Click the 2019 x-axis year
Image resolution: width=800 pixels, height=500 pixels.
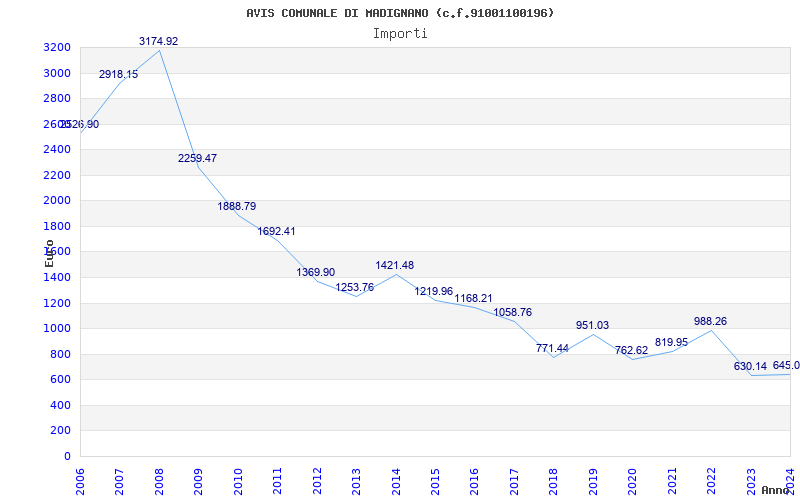click(593, 482)
